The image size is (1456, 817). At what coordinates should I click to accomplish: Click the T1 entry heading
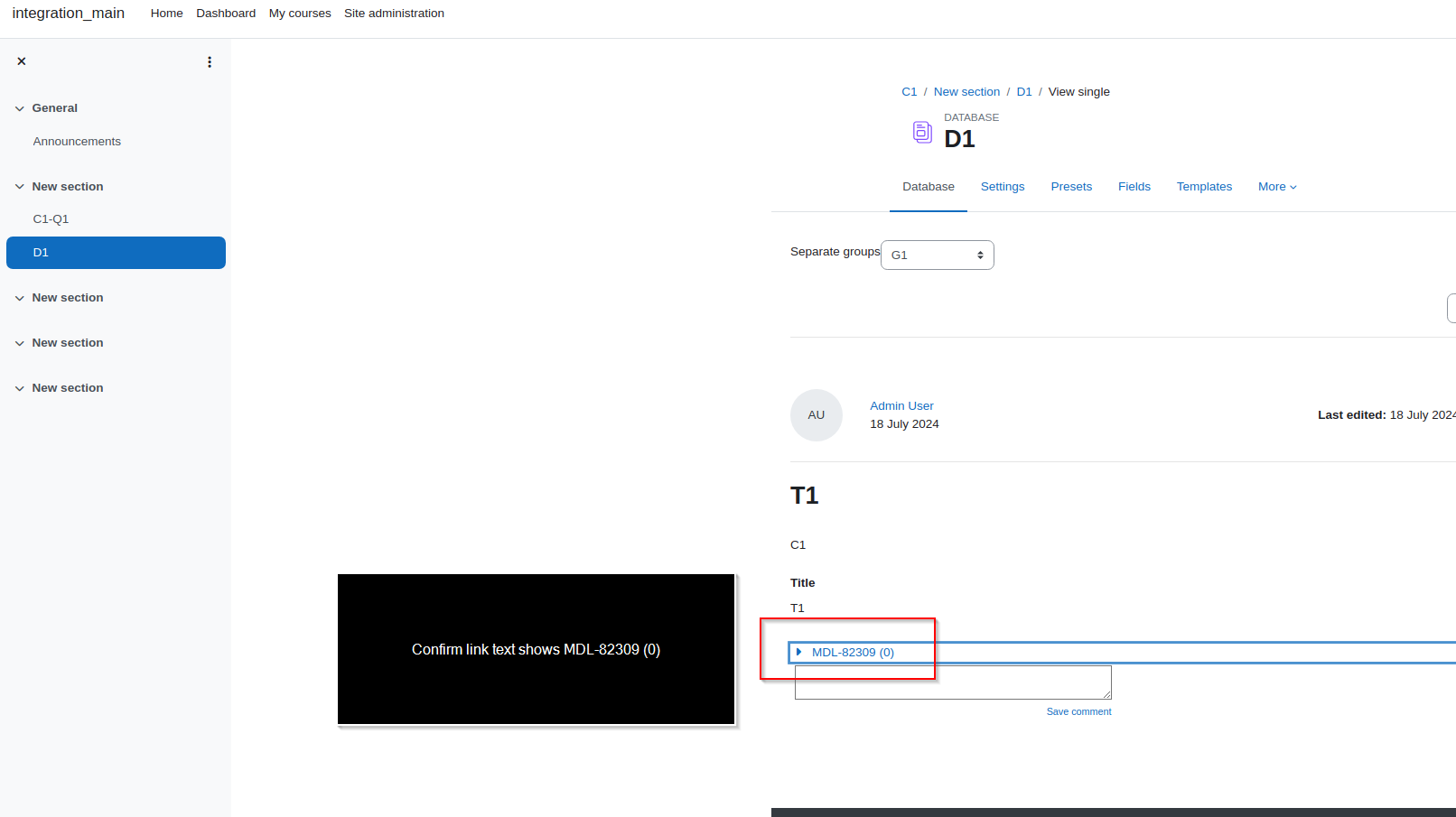[x=804, y=496]
